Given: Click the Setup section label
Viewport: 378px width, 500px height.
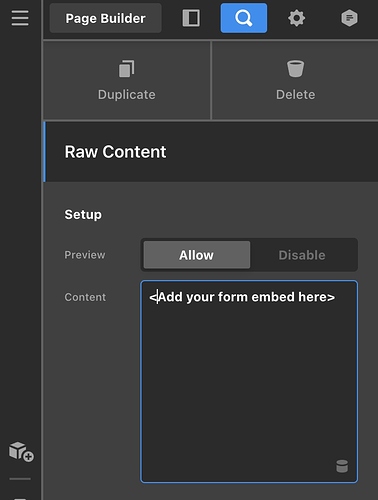Looking at the screenshot, I should tap(83, 214).
